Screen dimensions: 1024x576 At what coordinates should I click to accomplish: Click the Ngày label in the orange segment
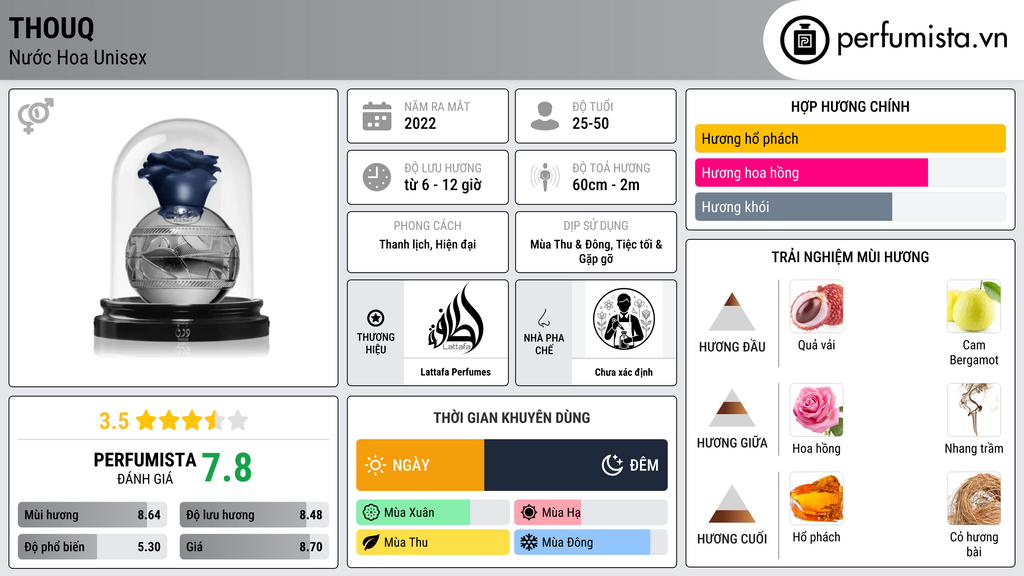point(411,465)
